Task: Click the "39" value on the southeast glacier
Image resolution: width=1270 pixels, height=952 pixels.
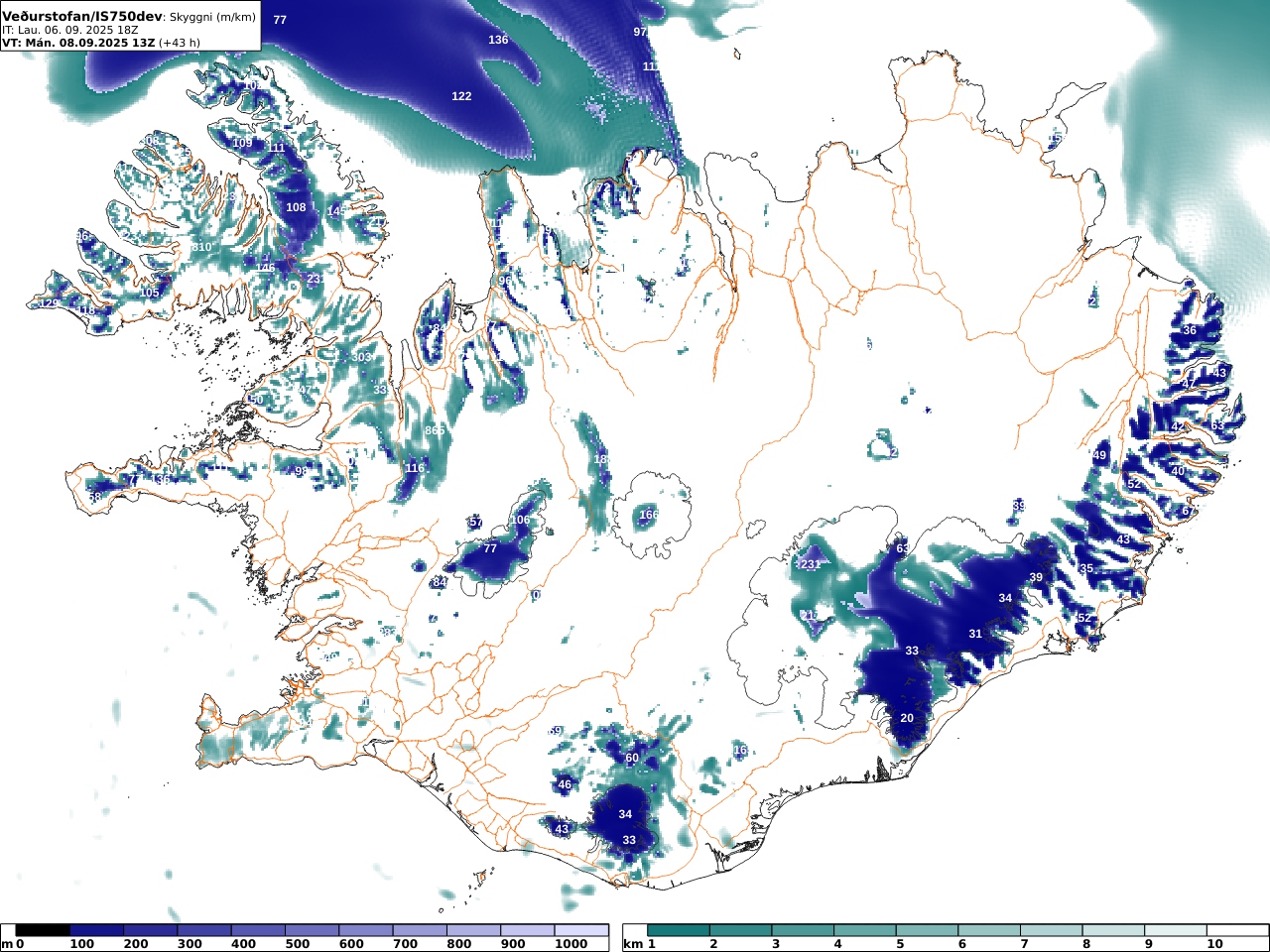Action: pyautogui.click(x=1036, y=577)
